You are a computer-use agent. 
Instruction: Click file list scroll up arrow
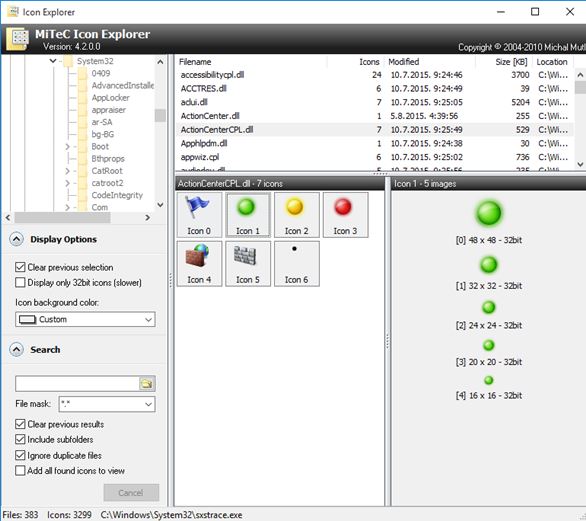tap(580, 75)
